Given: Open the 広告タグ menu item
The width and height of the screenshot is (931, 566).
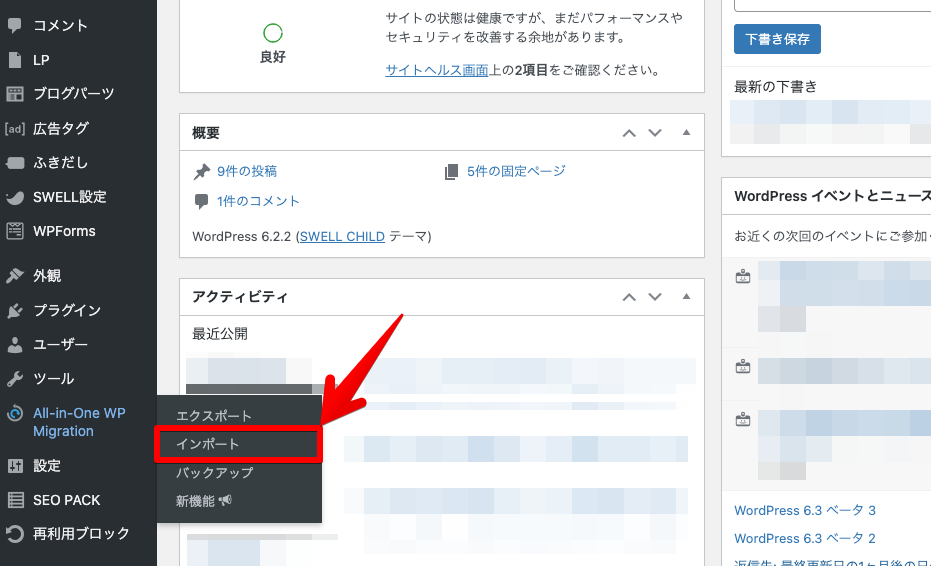Looking at the screenshot, I should point(61,128).
